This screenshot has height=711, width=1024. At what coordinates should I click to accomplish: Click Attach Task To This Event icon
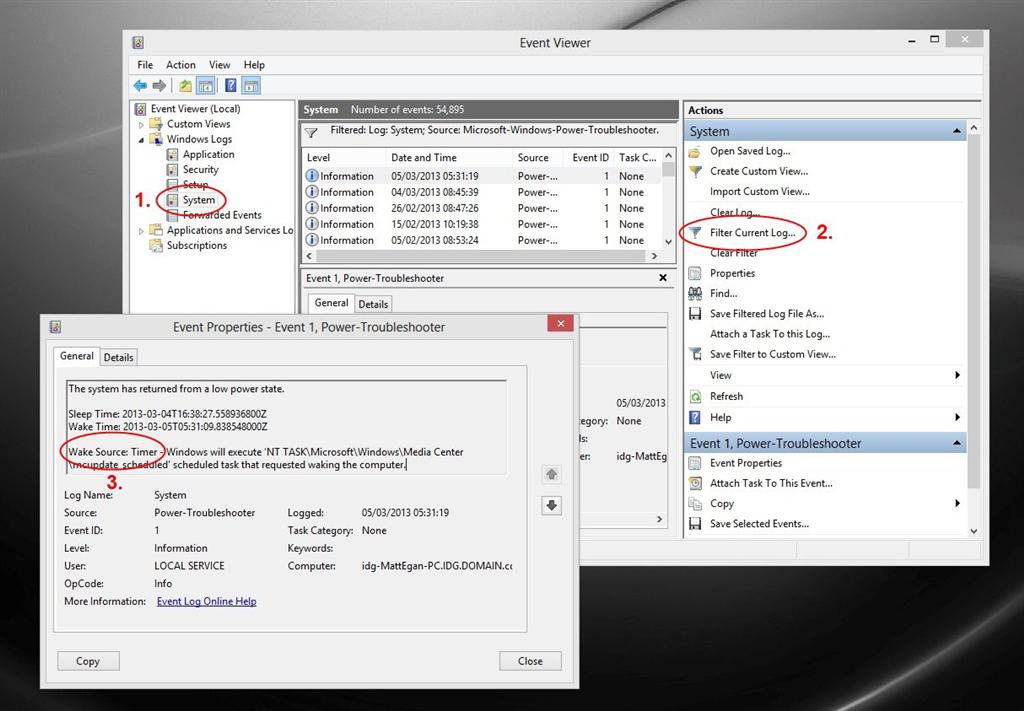pos(695,483)
